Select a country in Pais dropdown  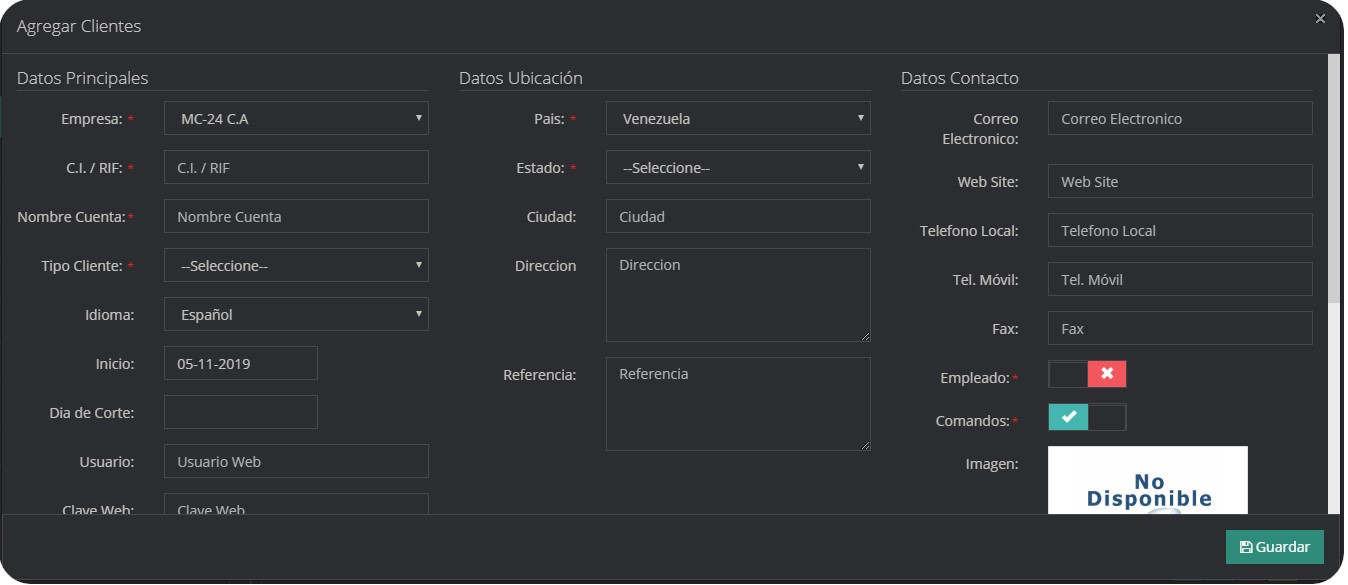point(738,119)
